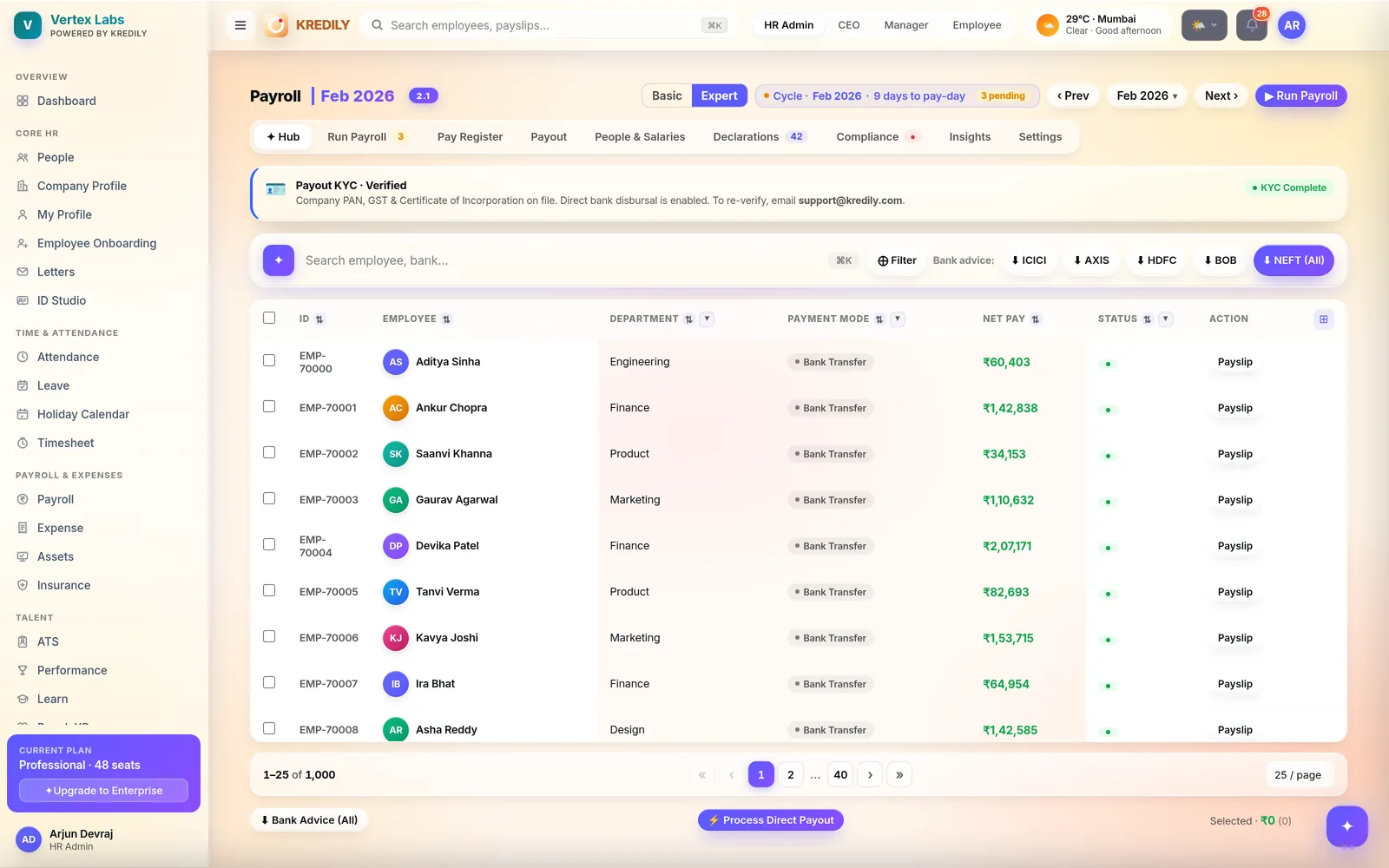Open the Hub tab
The image size is (1389, 868).
[283, 137]
